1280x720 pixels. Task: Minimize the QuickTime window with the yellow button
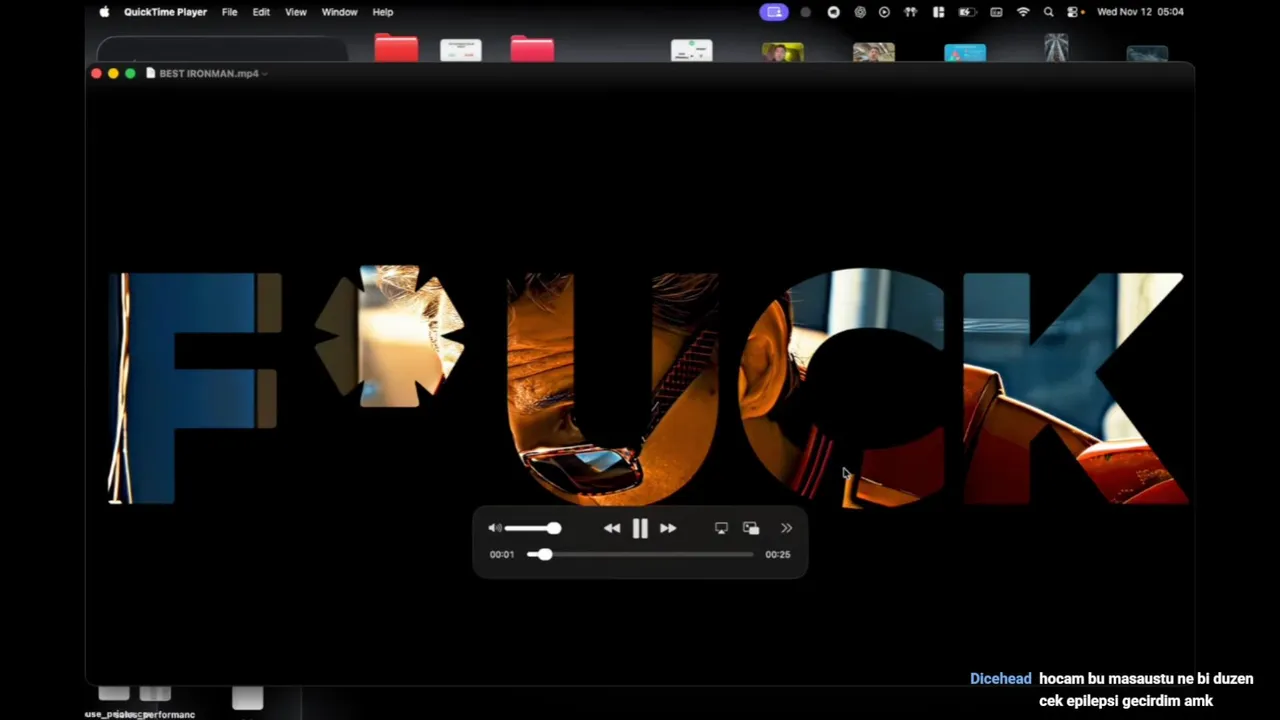[113, 73]
